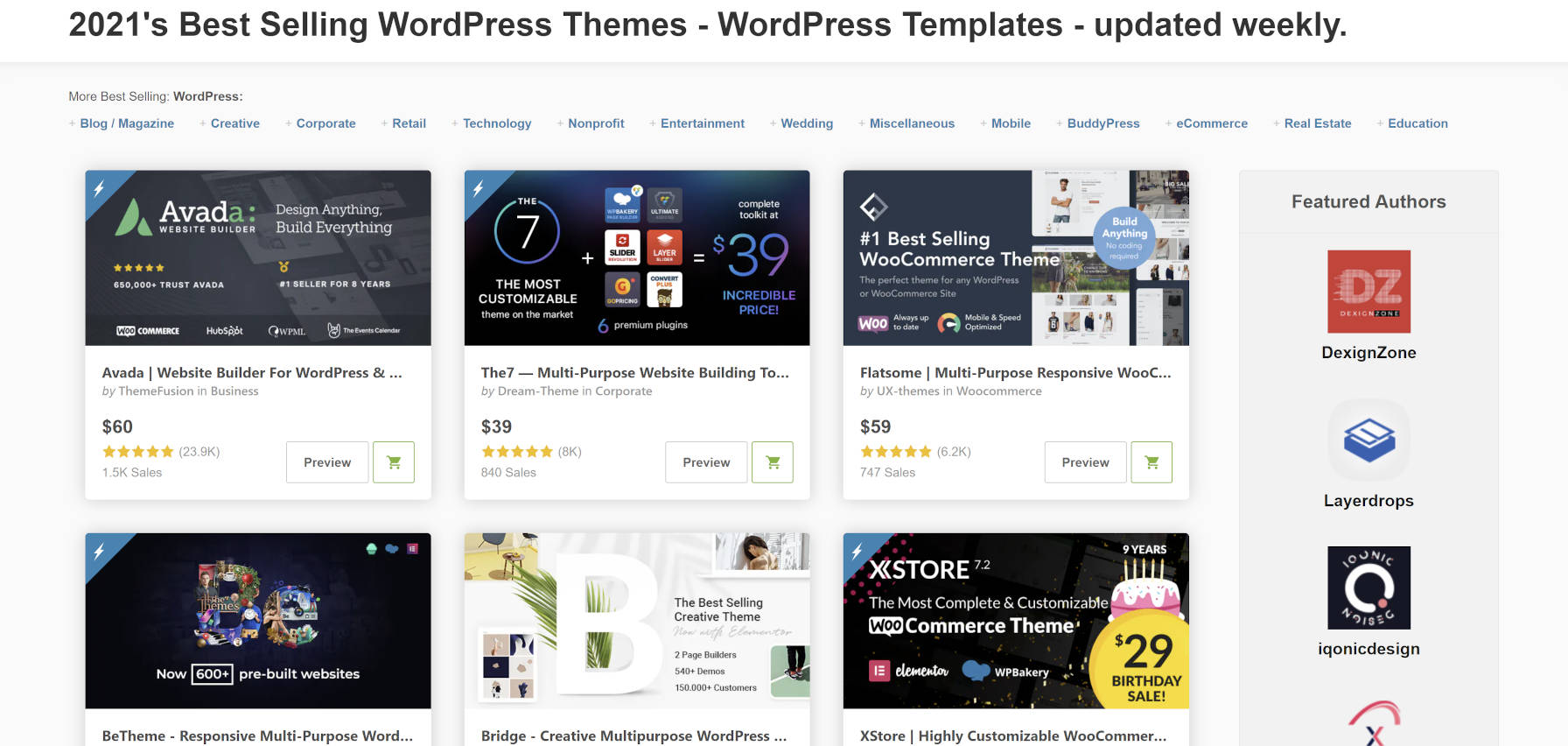This screenshot has height=746, width=1568.
Task: Click the 1.5K Sales text
Action: pos(132,473)
